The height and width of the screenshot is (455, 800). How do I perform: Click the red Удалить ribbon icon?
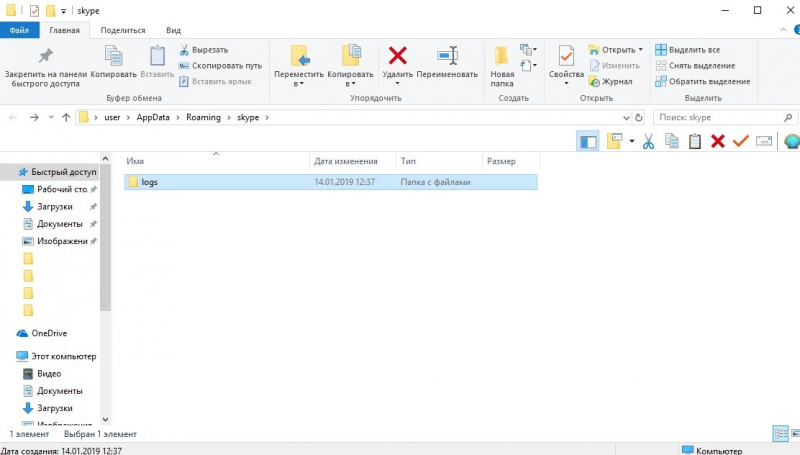tap(397, 56)
